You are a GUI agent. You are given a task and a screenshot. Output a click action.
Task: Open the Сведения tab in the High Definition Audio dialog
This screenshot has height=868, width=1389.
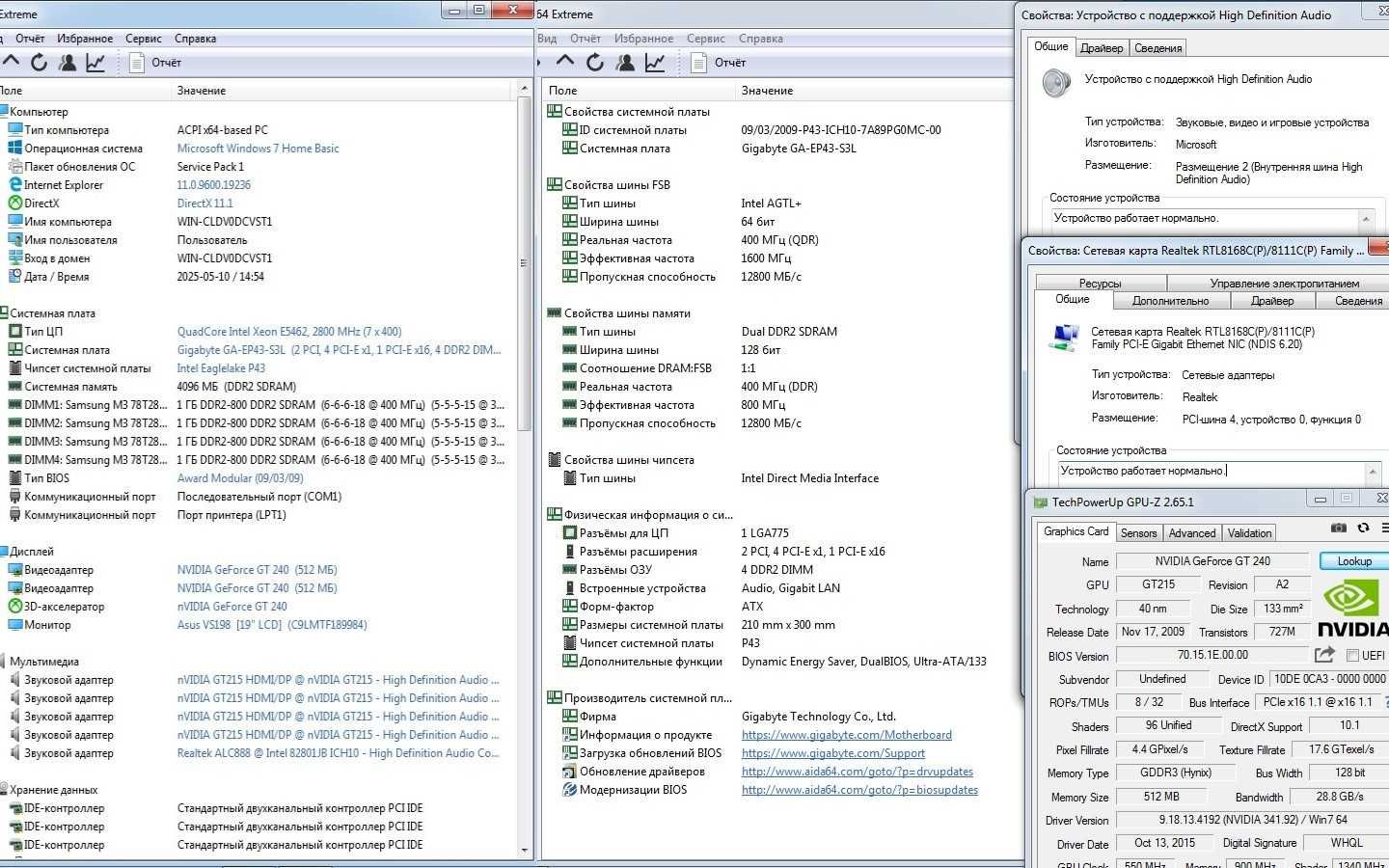coord(1158,48)
